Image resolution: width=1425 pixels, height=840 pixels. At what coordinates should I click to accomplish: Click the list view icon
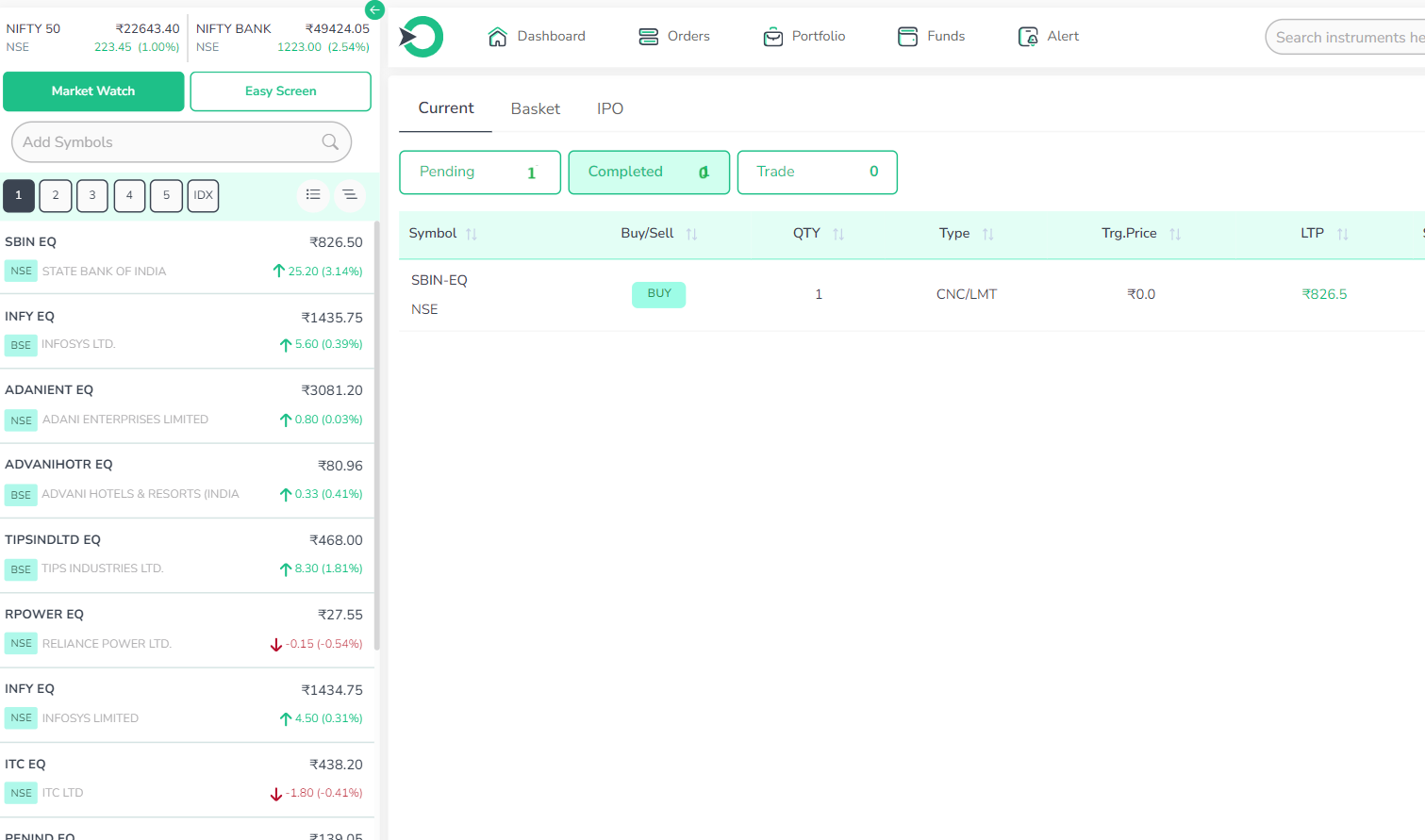point(313,194)
